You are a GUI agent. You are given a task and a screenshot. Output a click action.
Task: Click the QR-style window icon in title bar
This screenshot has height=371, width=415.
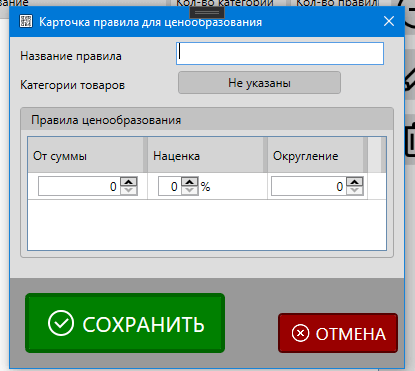pos(26,21)
